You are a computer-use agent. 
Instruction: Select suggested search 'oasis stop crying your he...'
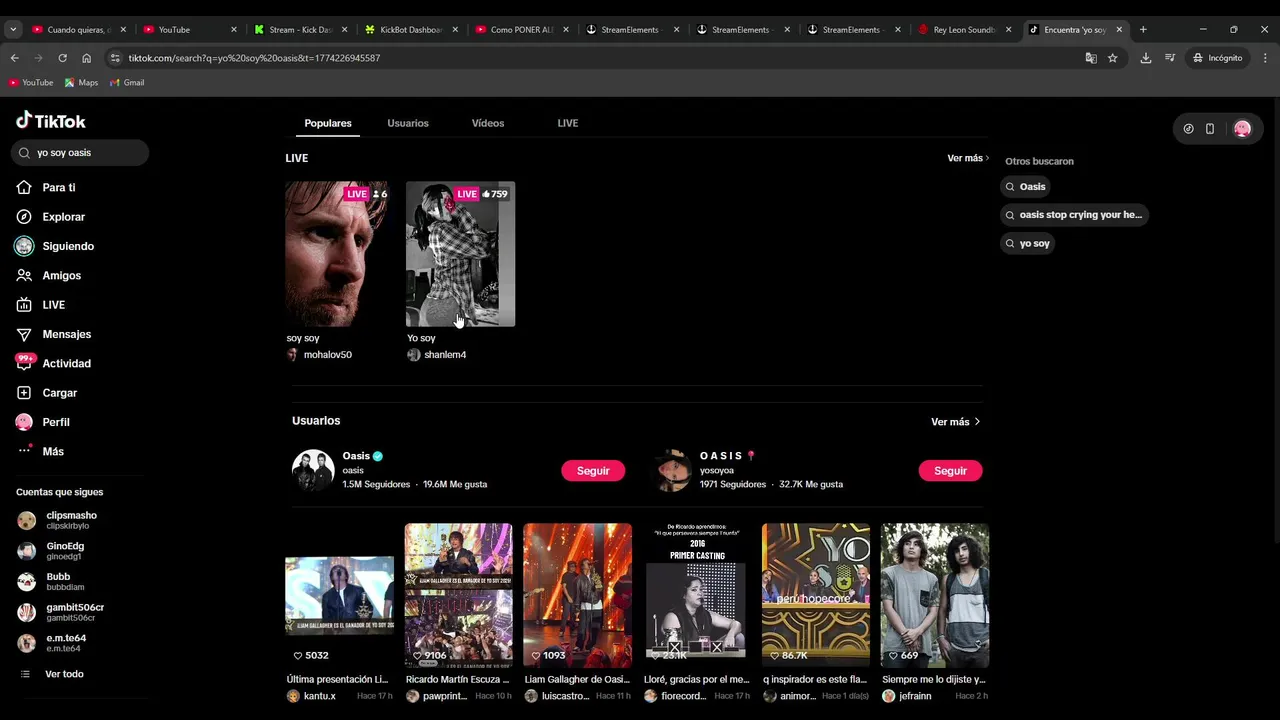1074,215
